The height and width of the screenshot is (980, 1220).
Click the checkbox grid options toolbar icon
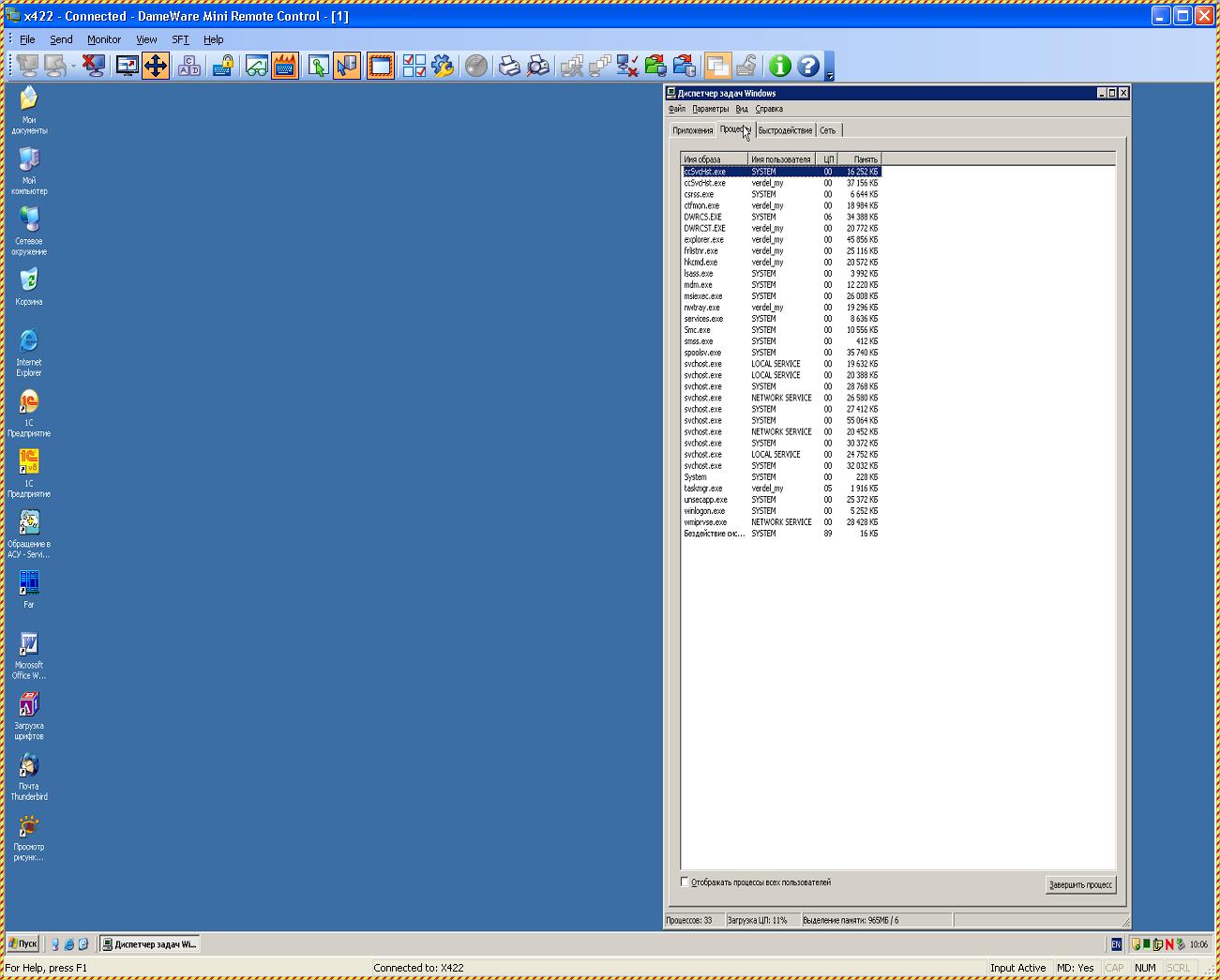[x=414, y=66]
